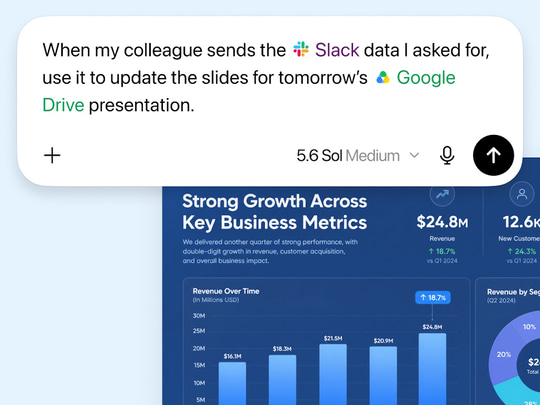Viewport: 540px width, 405px height.
Task: Select the $16.1M bar in revenue chart
Action: (x=232, y=383)
